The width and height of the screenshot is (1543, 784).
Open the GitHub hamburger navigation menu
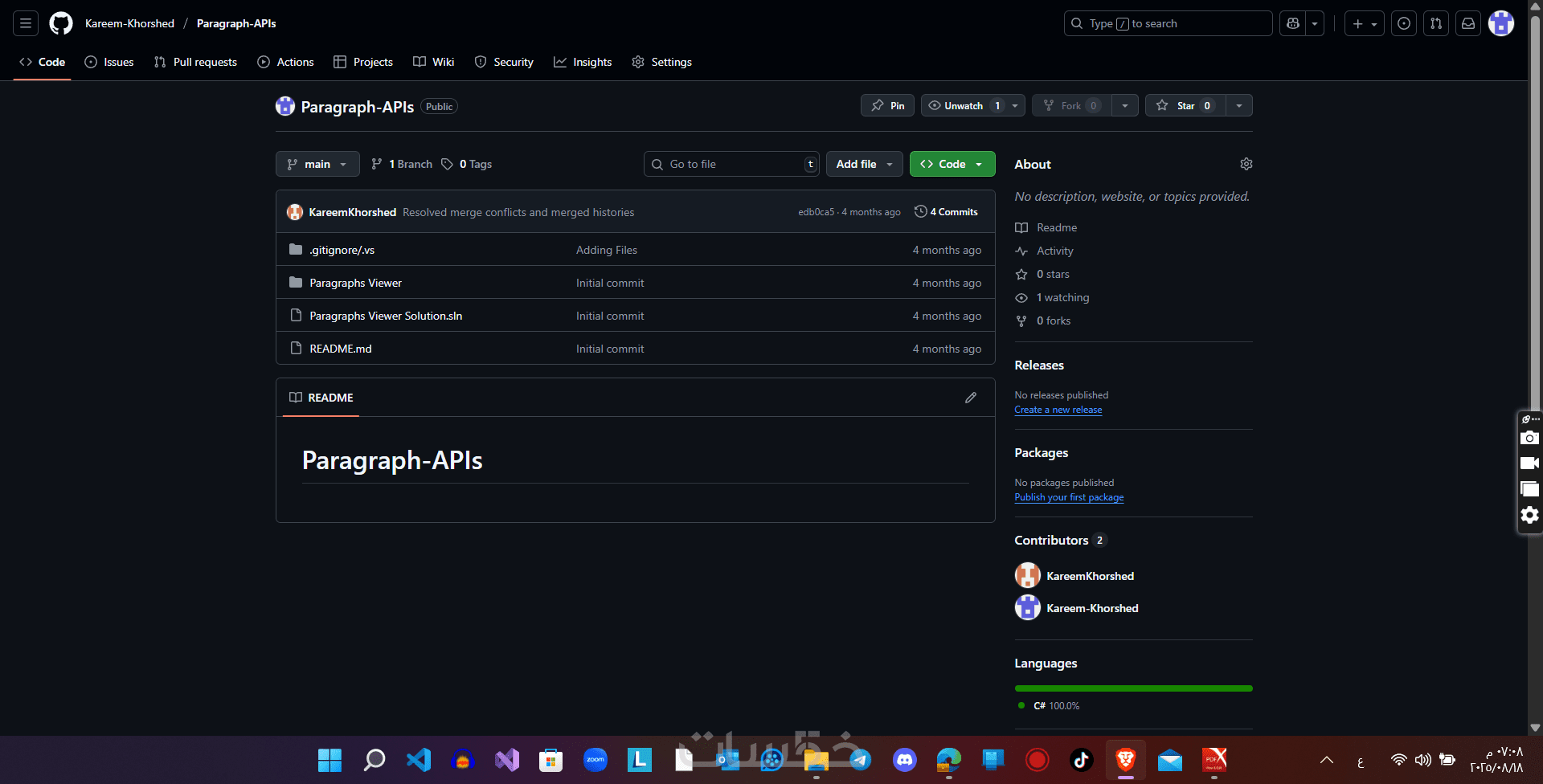(26, 23)
